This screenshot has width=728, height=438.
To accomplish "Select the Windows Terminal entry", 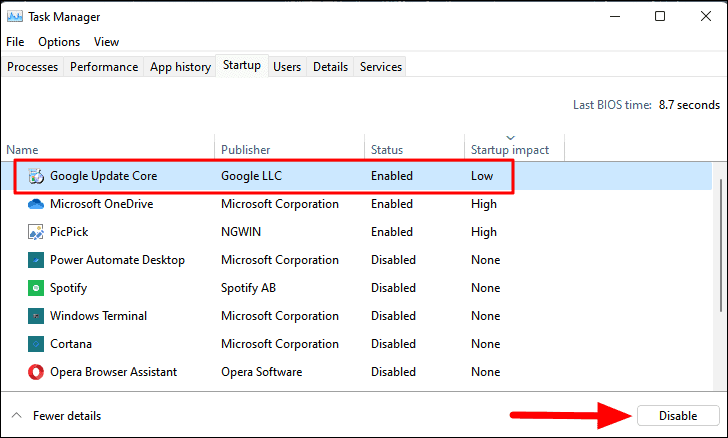I will (98, 316).
